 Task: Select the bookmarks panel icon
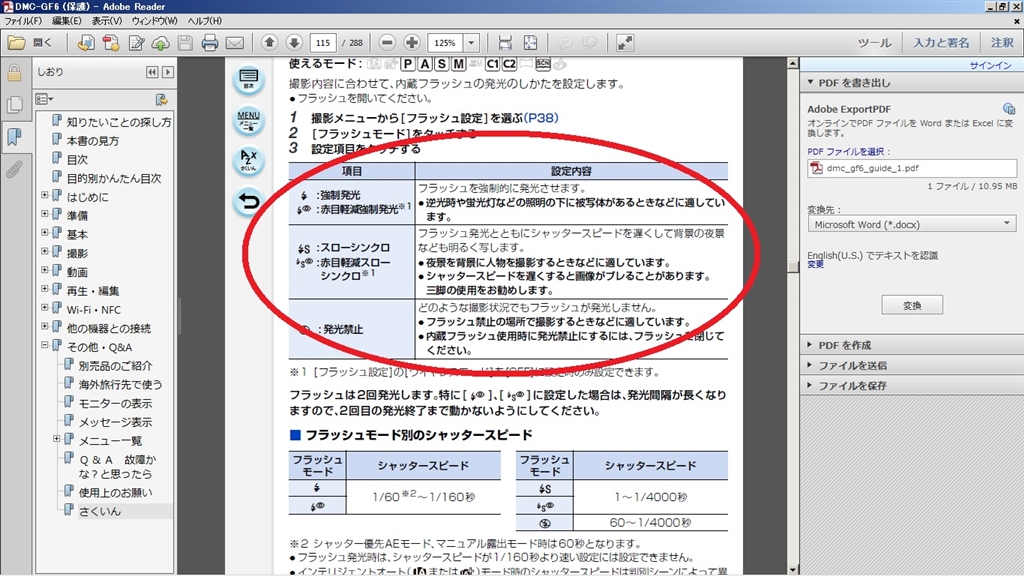point(14,136)
